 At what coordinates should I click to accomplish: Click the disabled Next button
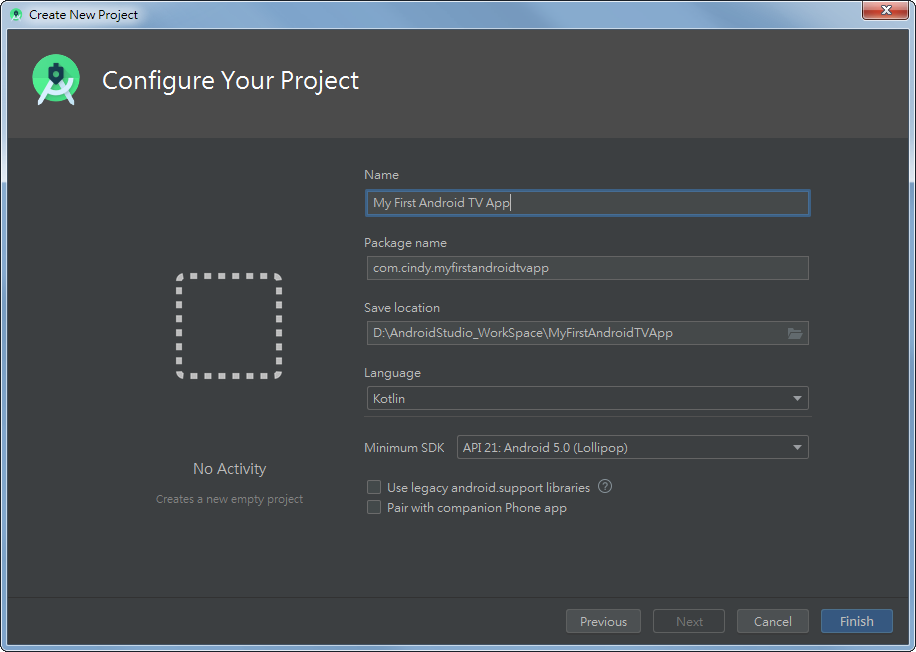coord(689,621)
